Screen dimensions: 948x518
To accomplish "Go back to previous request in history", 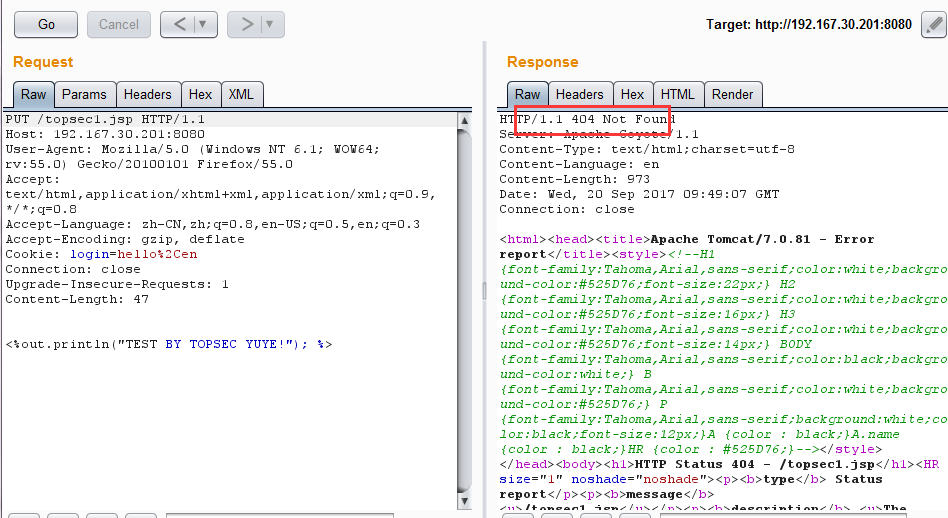I will coord(180,25).
